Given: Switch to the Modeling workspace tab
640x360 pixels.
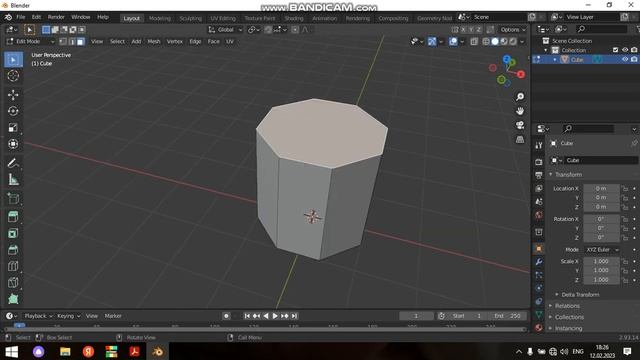Looking at the screenshot, I should tap(160, 18).
